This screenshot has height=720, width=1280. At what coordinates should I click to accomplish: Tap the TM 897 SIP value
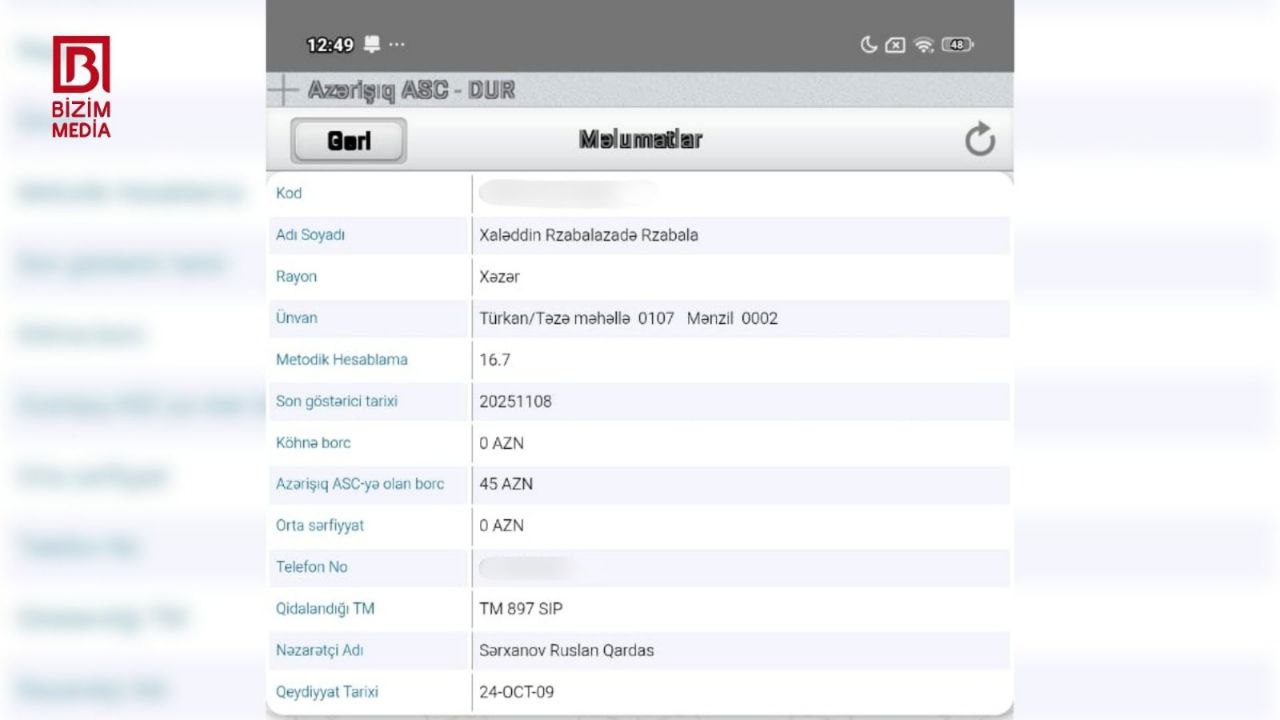[x=521, y=609]
